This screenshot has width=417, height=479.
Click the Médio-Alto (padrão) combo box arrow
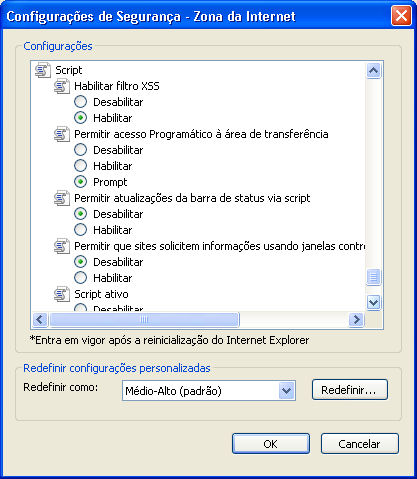point(287,391)
